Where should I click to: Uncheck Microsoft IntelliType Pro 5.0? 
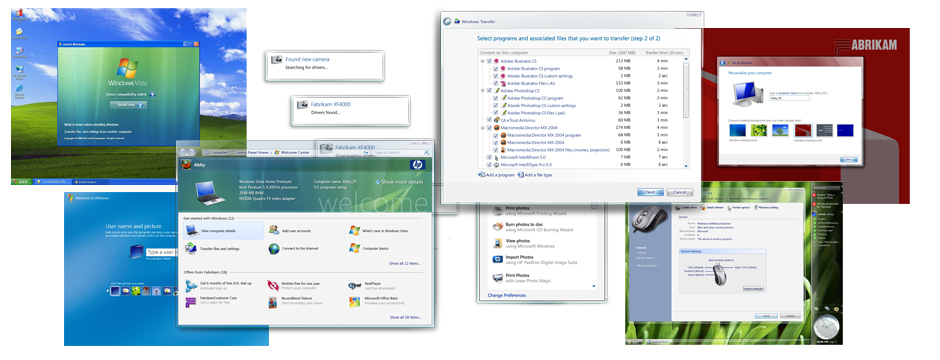489,164
